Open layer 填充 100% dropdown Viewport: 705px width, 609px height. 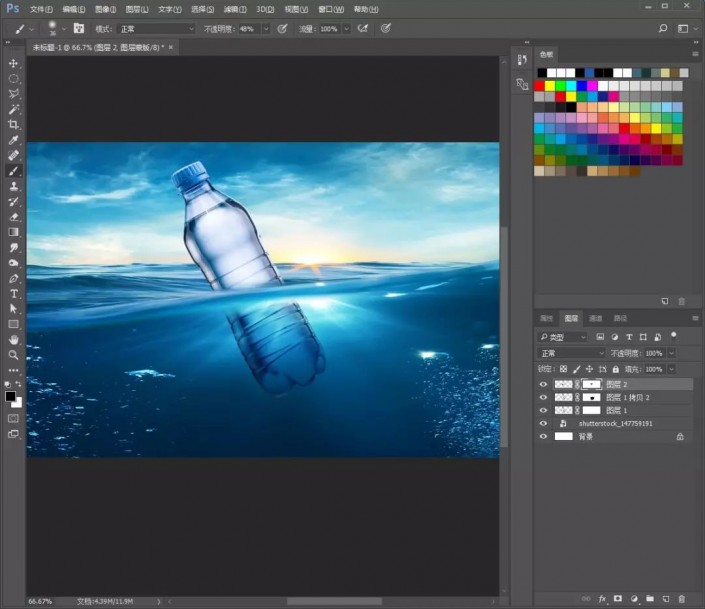tap(671, 369)
